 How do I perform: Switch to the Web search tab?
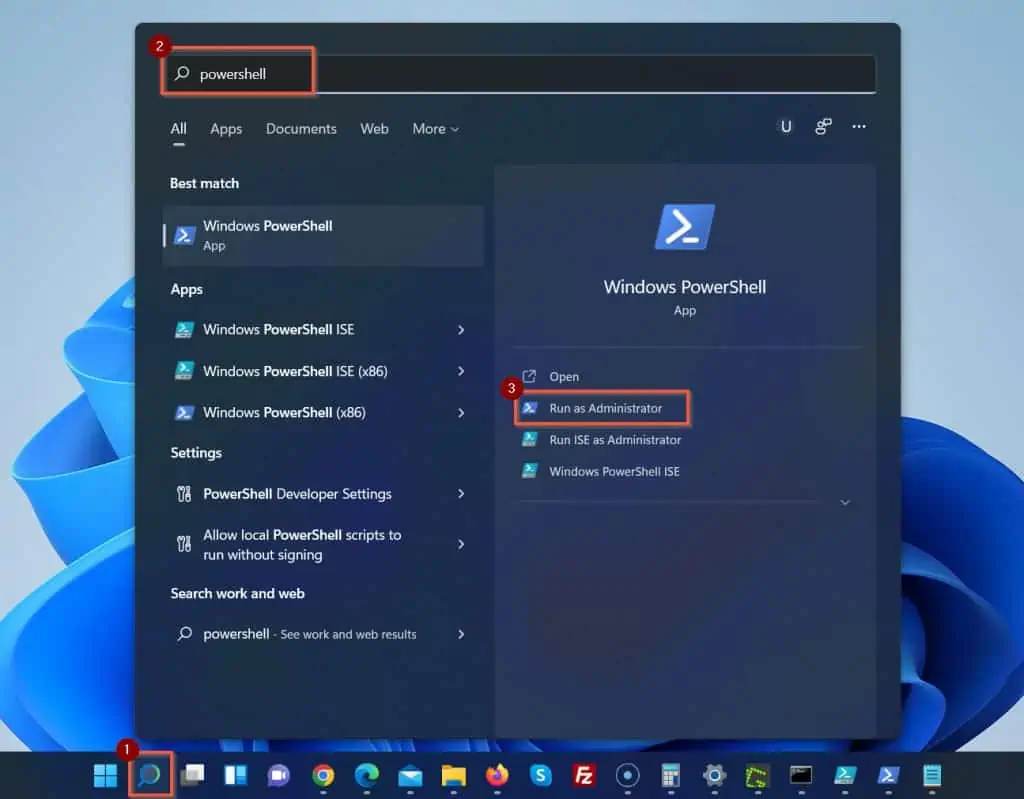[x=374, y=129]
